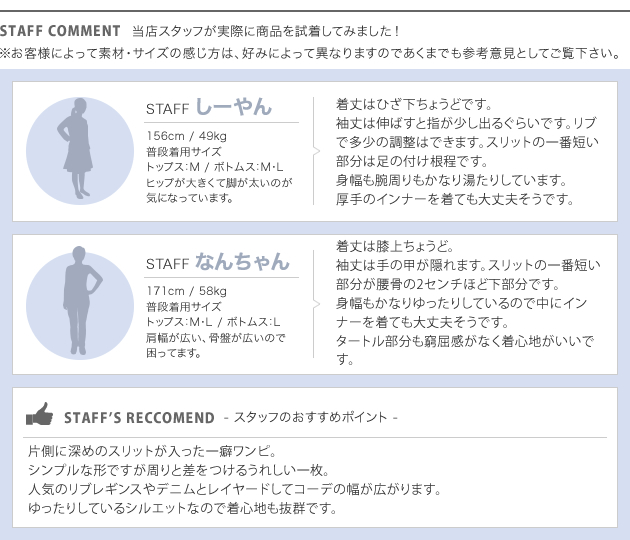Click the STAFF COMMENT heading
Image resolution: width=630 pixels, height=540 pixels.
(x=60, y=31)
